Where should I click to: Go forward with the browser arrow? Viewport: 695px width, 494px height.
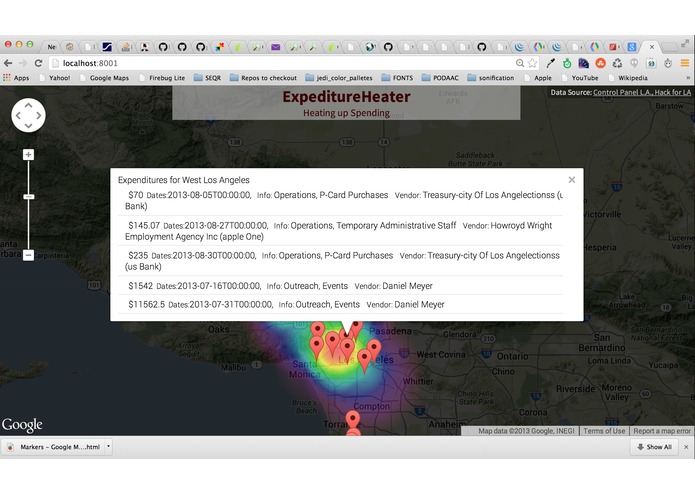(x=23, y=63)
